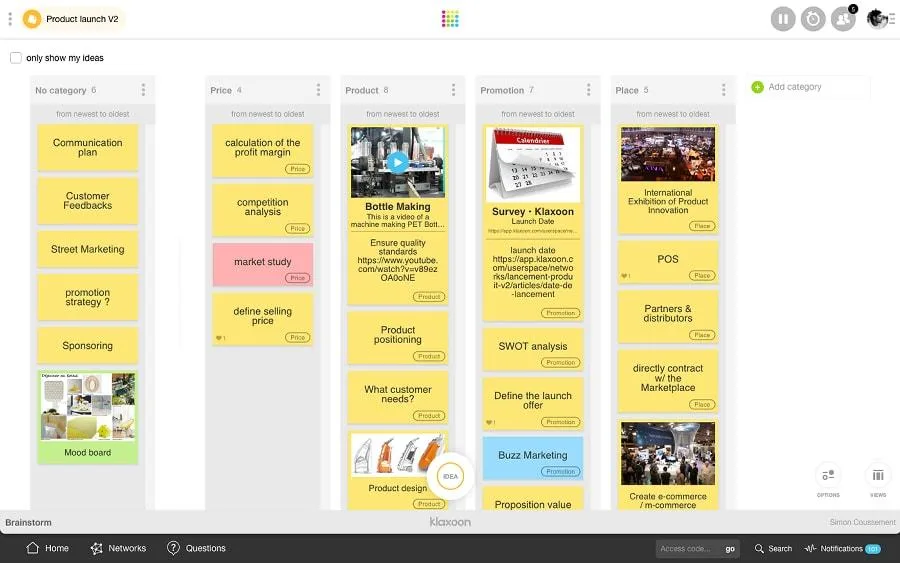Open the Create e-commerce photo thumbnail
The image size is (900, 563).
point(668,453)
